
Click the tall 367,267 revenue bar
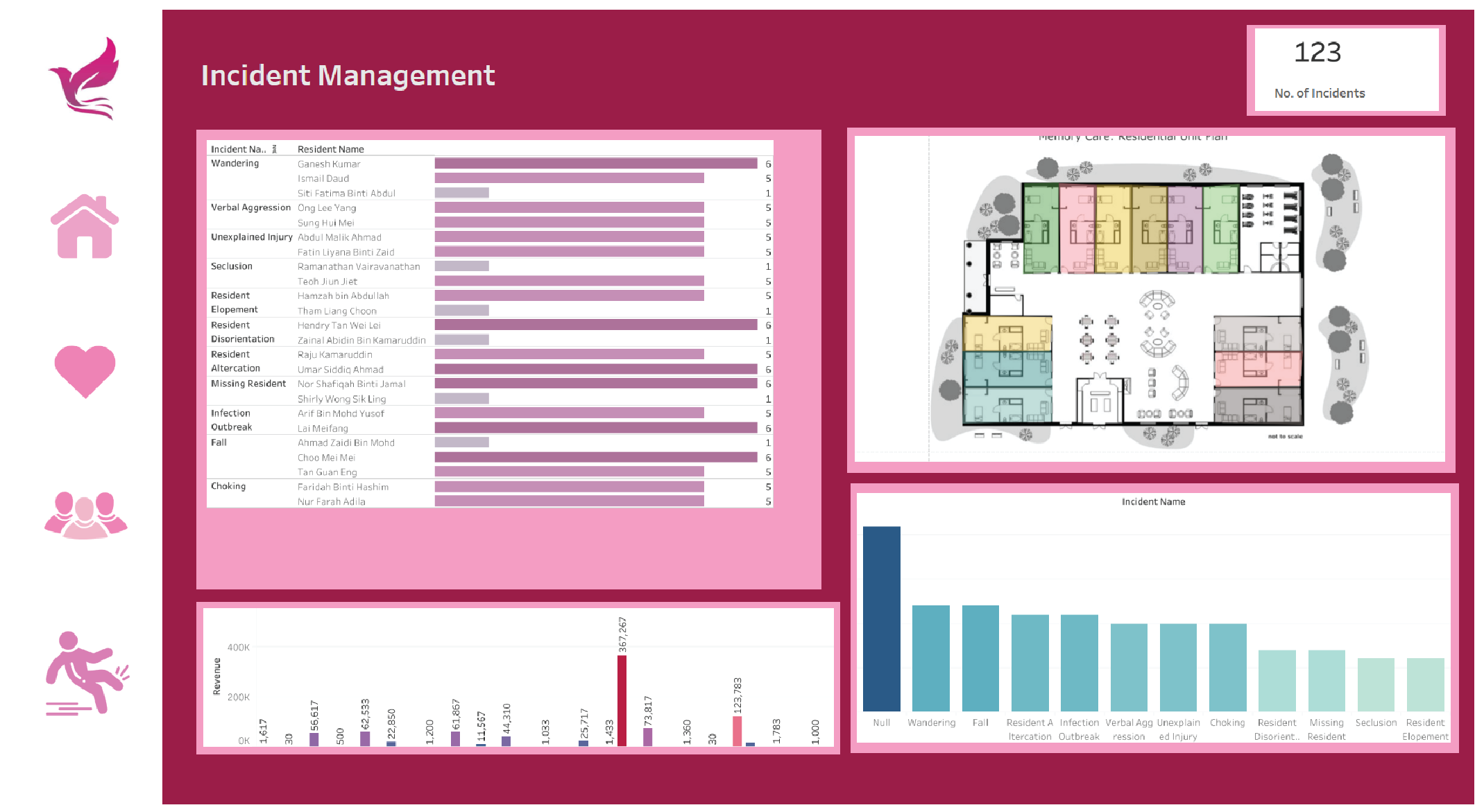(622, 700)
